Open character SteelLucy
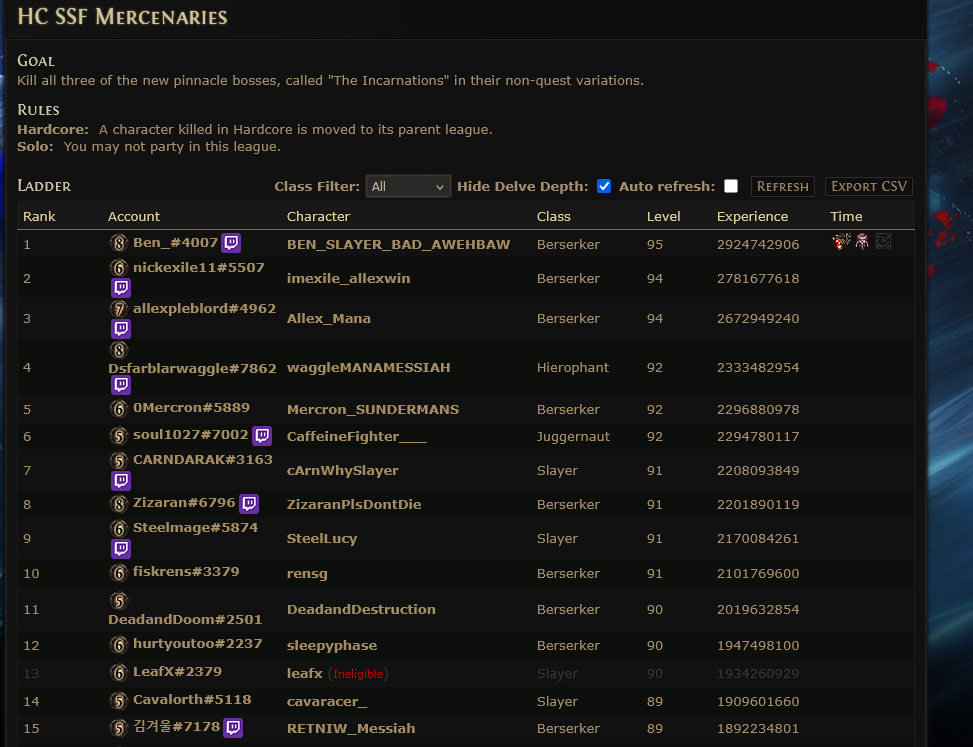Image resolution: width=973 pixels, height=747 pixels. tap(322, 539)
